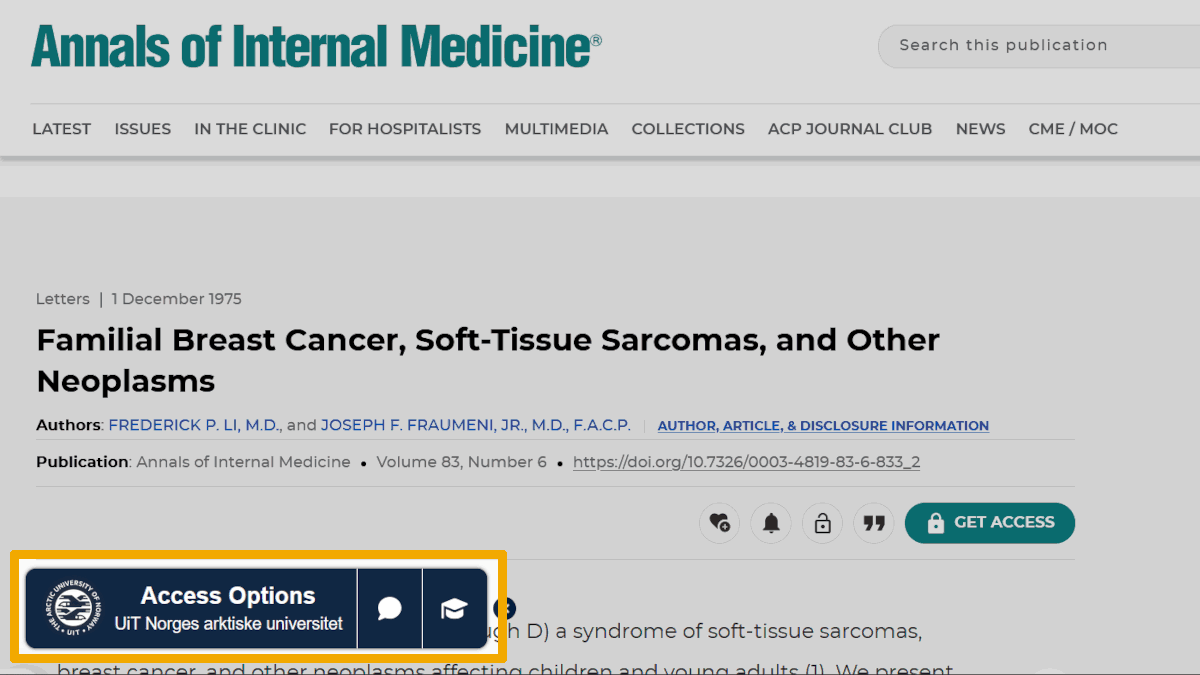Open author Frederick P. Li link
1200x675 pixels.
194,425
